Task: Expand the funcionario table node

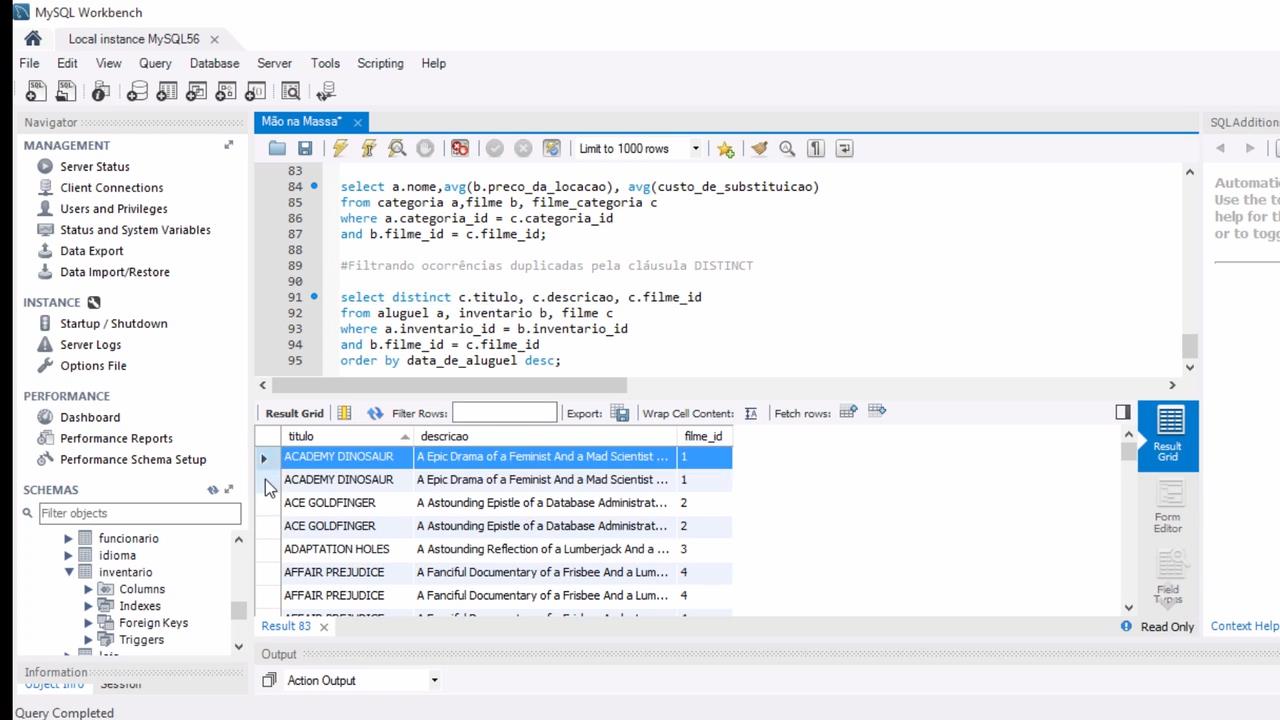Action: [x=68, y=538]
